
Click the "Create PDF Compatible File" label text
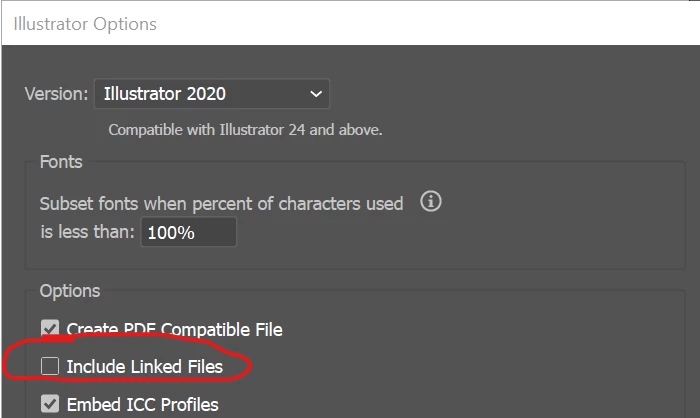[175, 330]
